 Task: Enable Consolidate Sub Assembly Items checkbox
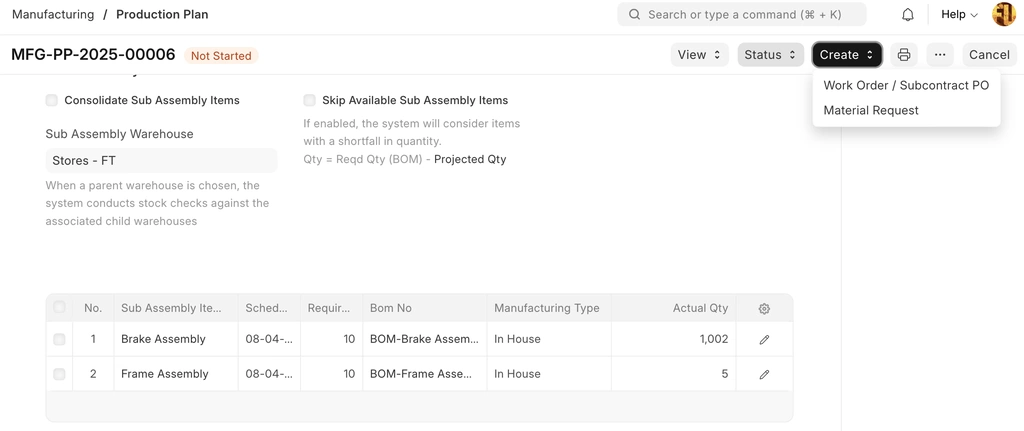tap(52, 100)
